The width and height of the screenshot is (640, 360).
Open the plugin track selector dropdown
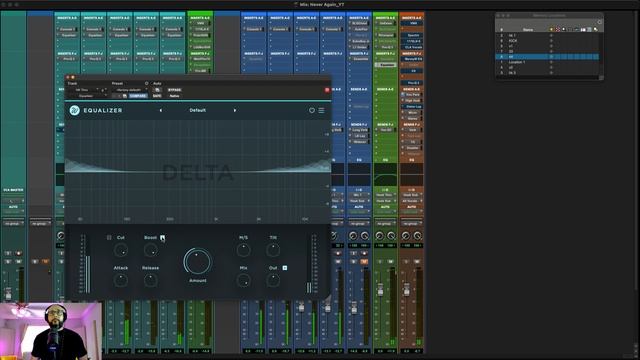[x=84, y=90]
